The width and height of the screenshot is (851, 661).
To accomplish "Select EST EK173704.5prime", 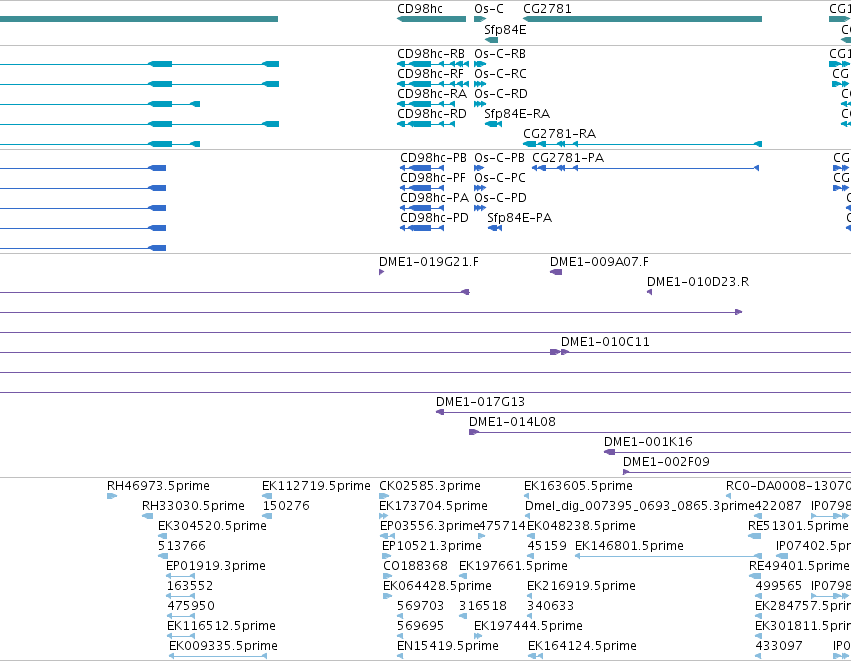I will (433, 506).
